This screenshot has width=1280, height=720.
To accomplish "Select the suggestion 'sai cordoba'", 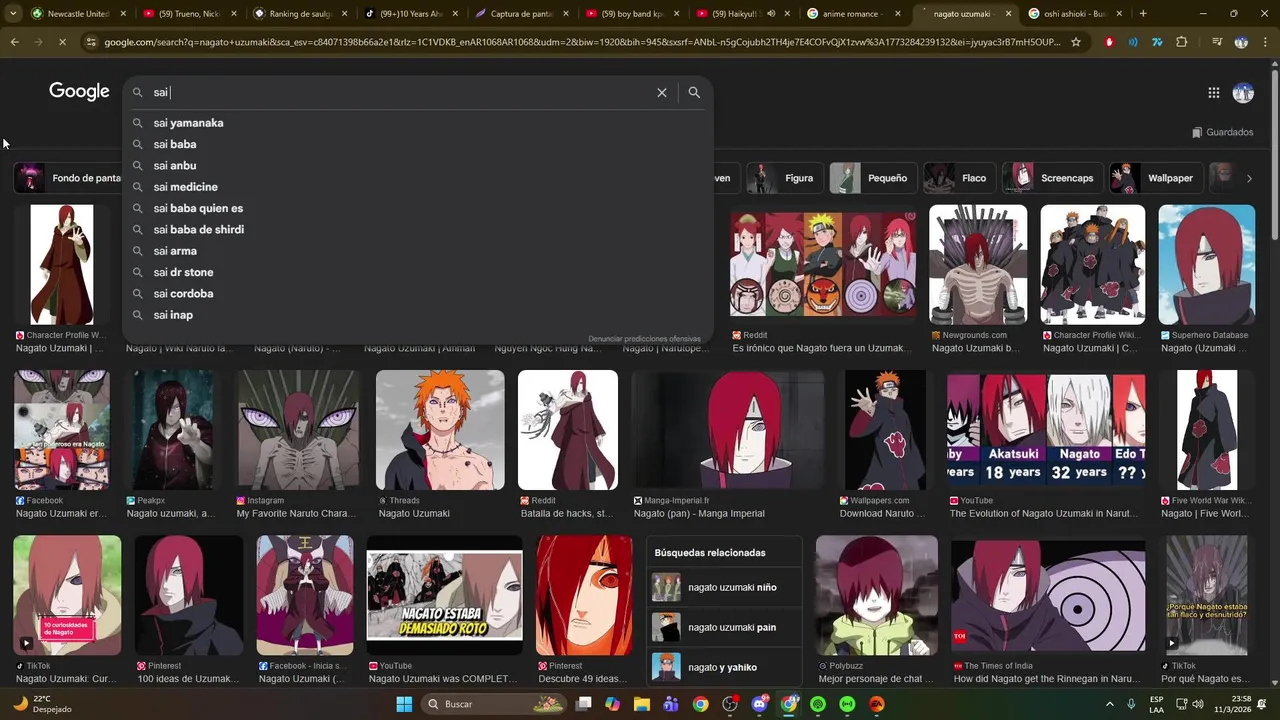I will coord(418,293).
